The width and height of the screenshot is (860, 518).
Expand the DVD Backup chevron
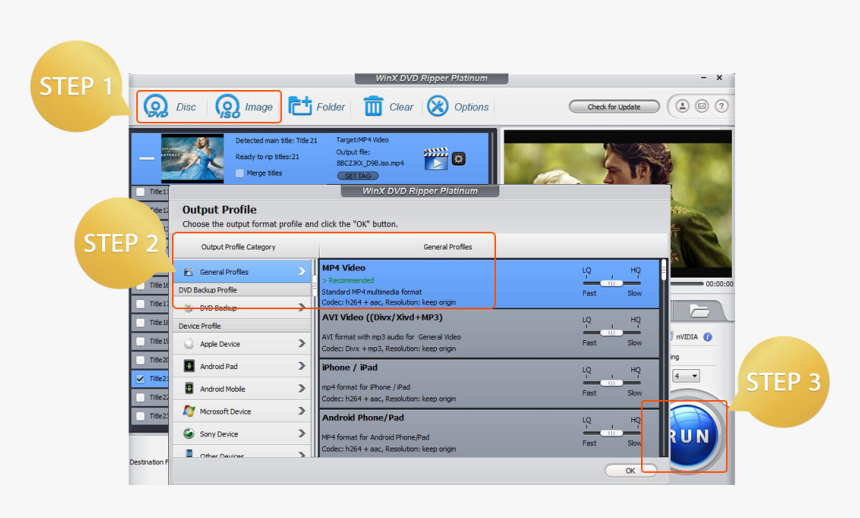click(x=302, y=308)
